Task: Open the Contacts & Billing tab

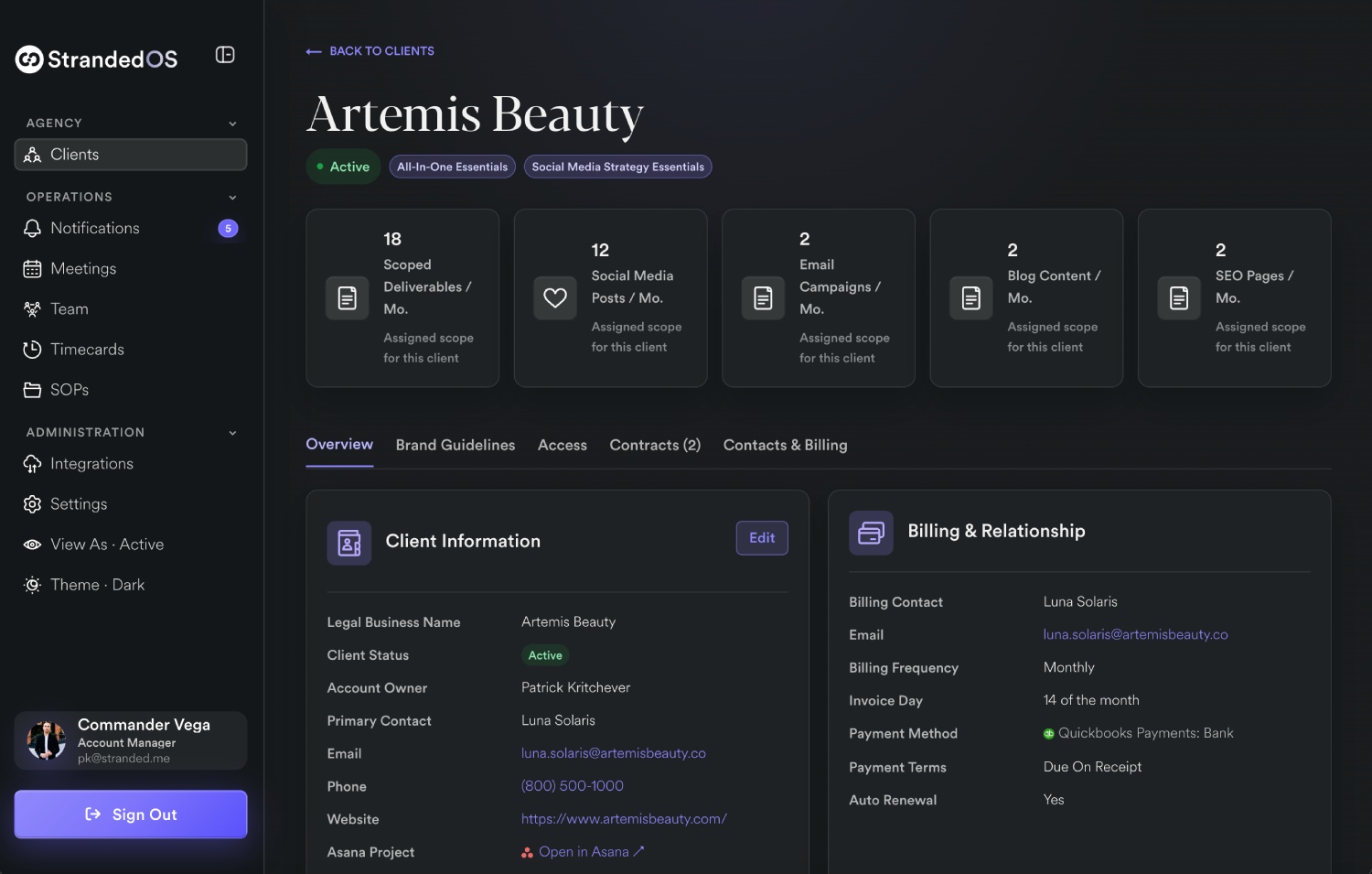Action: pyautogui.click(x=786, y=446)
